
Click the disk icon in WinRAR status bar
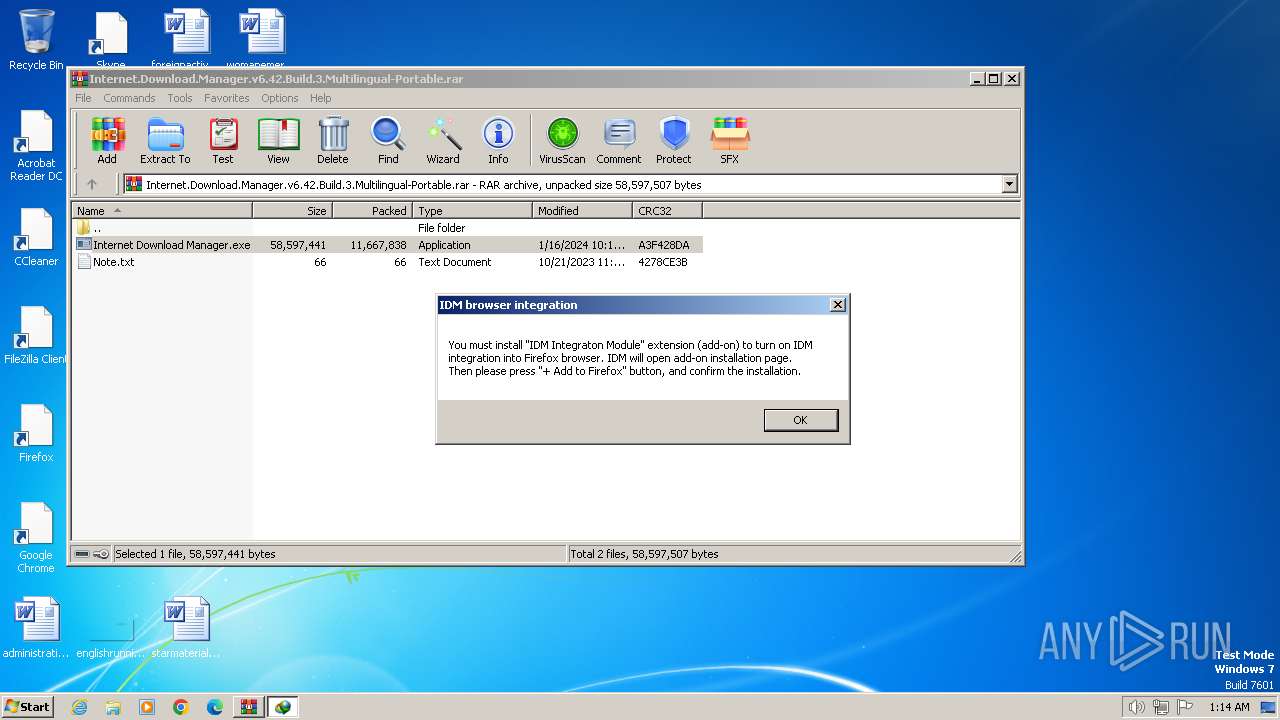coord(83,554)
